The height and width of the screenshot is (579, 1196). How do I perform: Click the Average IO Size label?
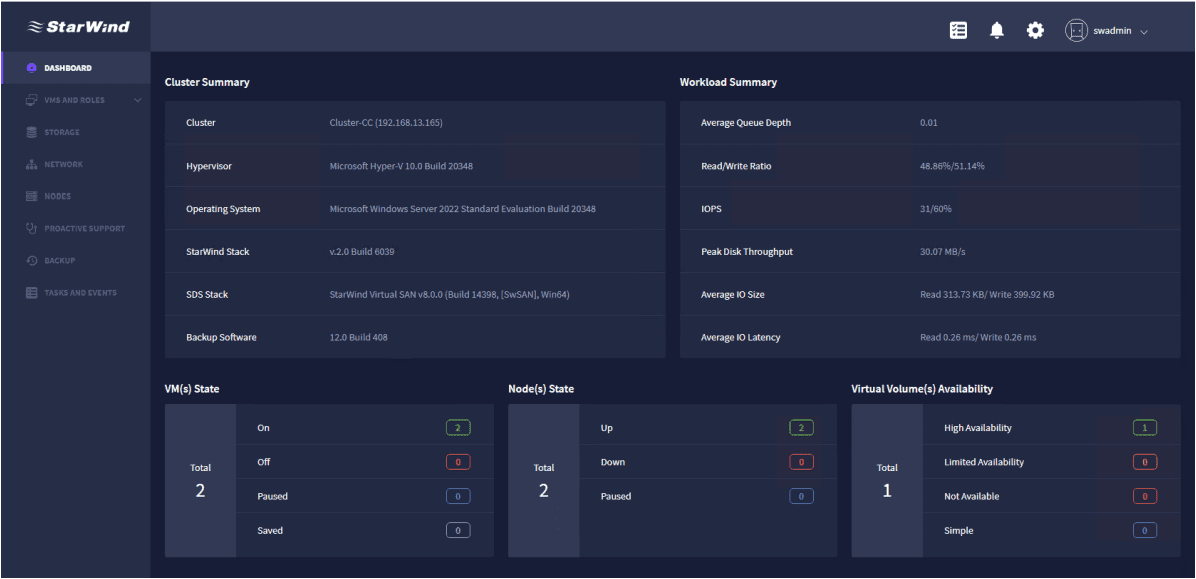point(732,294)
